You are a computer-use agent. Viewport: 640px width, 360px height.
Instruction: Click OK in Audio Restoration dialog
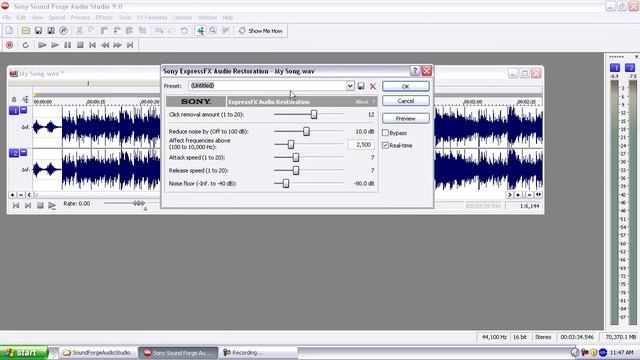tap(406, 87)
